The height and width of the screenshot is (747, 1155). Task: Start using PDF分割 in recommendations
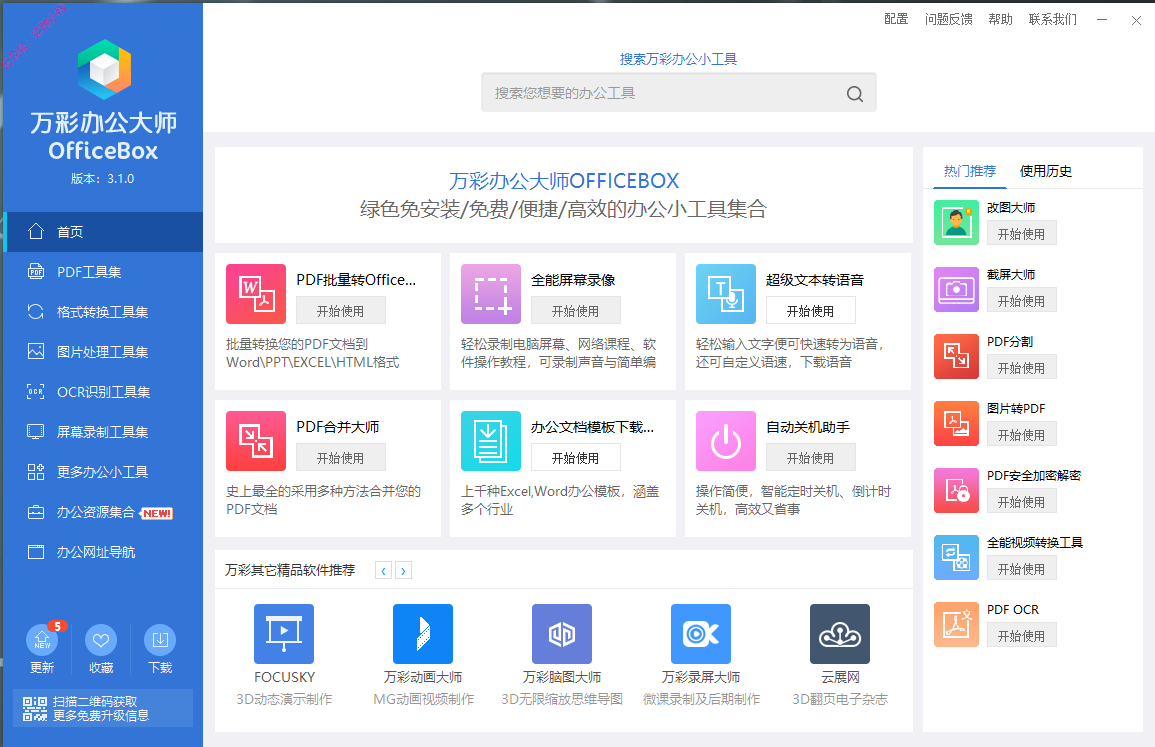pyautogui.click(x=1021, y=368)
